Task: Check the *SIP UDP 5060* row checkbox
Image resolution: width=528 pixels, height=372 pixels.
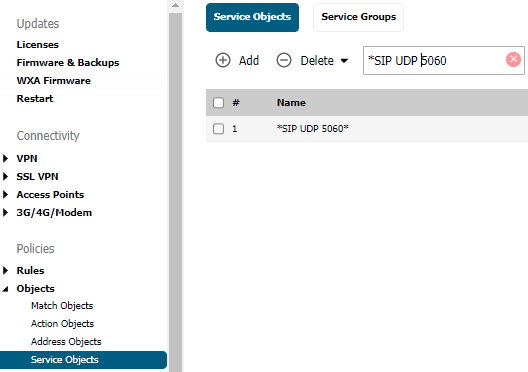Action: [218, 129]
